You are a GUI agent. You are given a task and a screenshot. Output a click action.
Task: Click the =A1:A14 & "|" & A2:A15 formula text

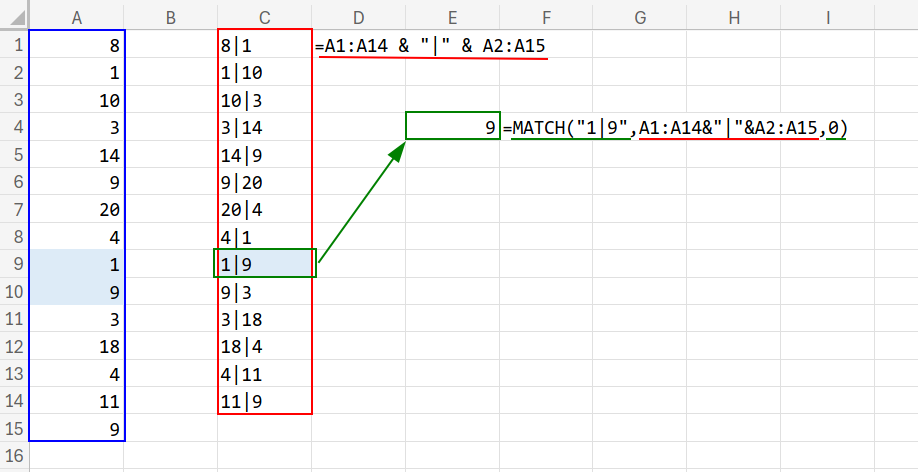coord(430,45)
